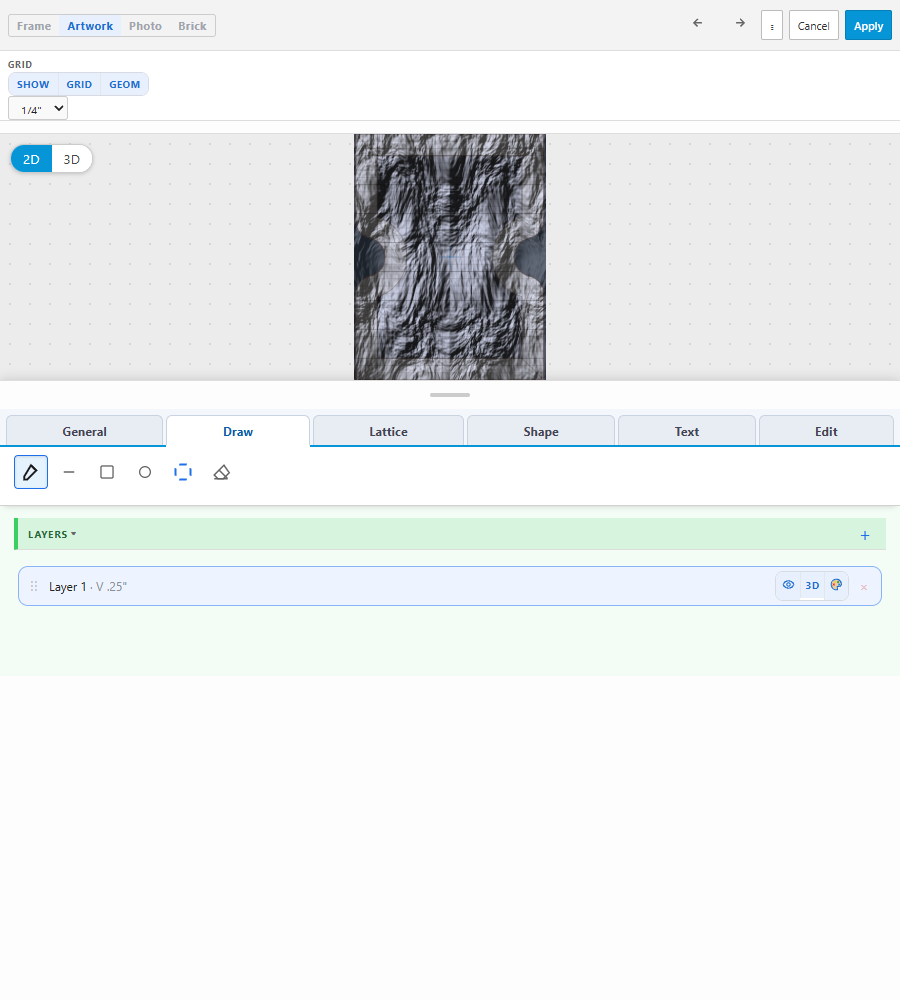Viewport: 900px width, 1000px height.
Task: Toggle the grid SHOW option
Action: pyautogui.click(x=33, y=84)
